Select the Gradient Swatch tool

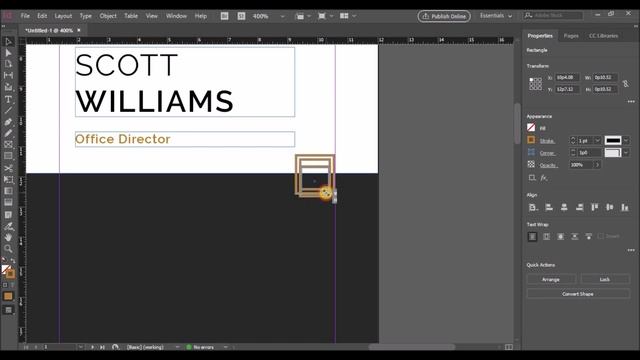click(x=8, y=191)
